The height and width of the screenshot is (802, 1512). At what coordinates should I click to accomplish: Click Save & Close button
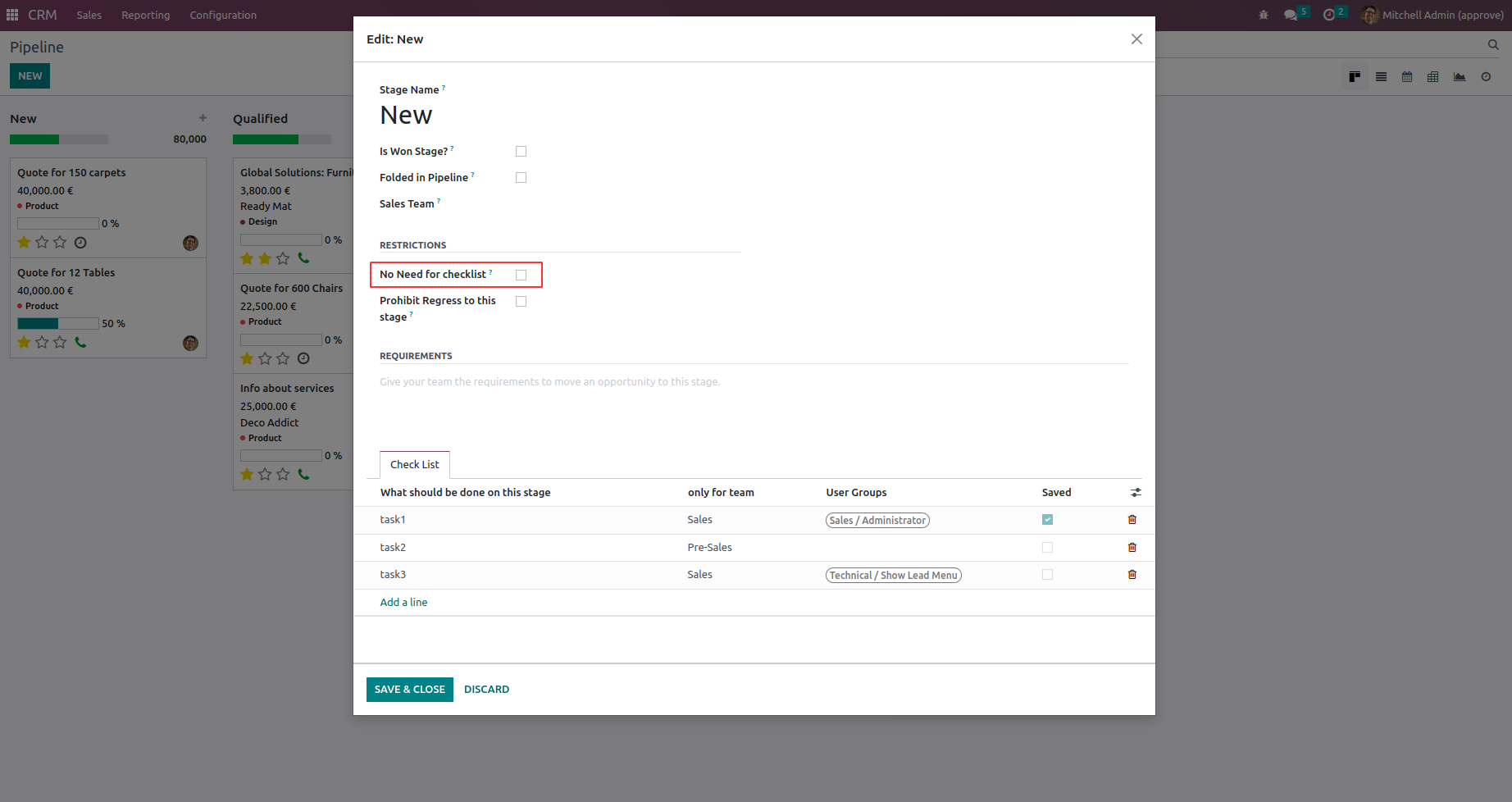click(409, 690)
